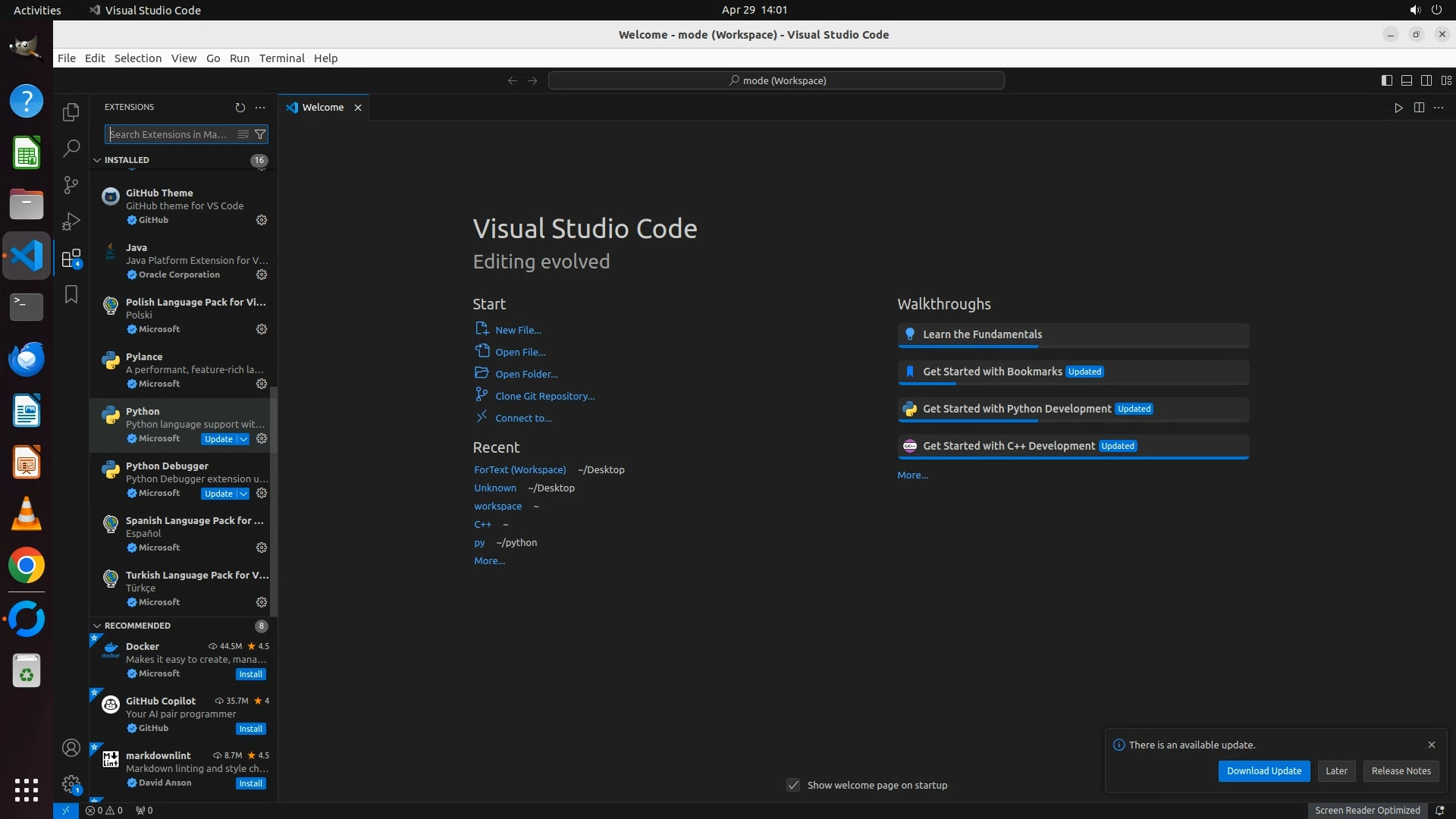Toggle the bottom panel layout button
The height and width of the screenshot is (819, 1456).
[1406, 80]
